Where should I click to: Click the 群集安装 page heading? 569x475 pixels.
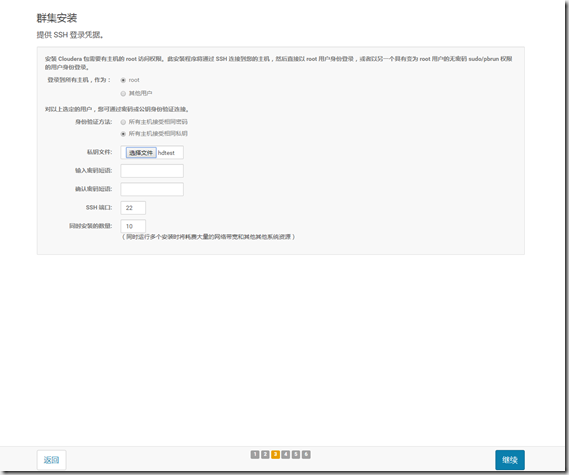[x=57, y=18]
